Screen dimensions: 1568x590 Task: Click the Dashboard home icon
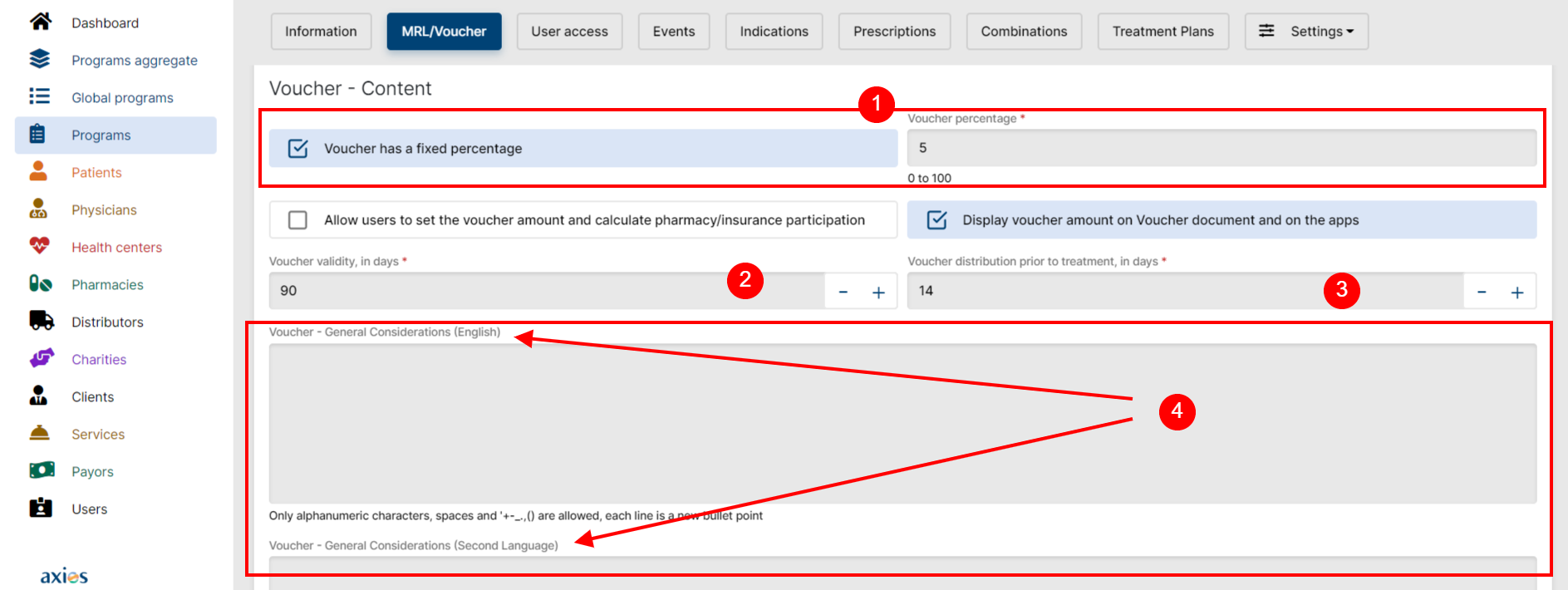coord(40,22)
